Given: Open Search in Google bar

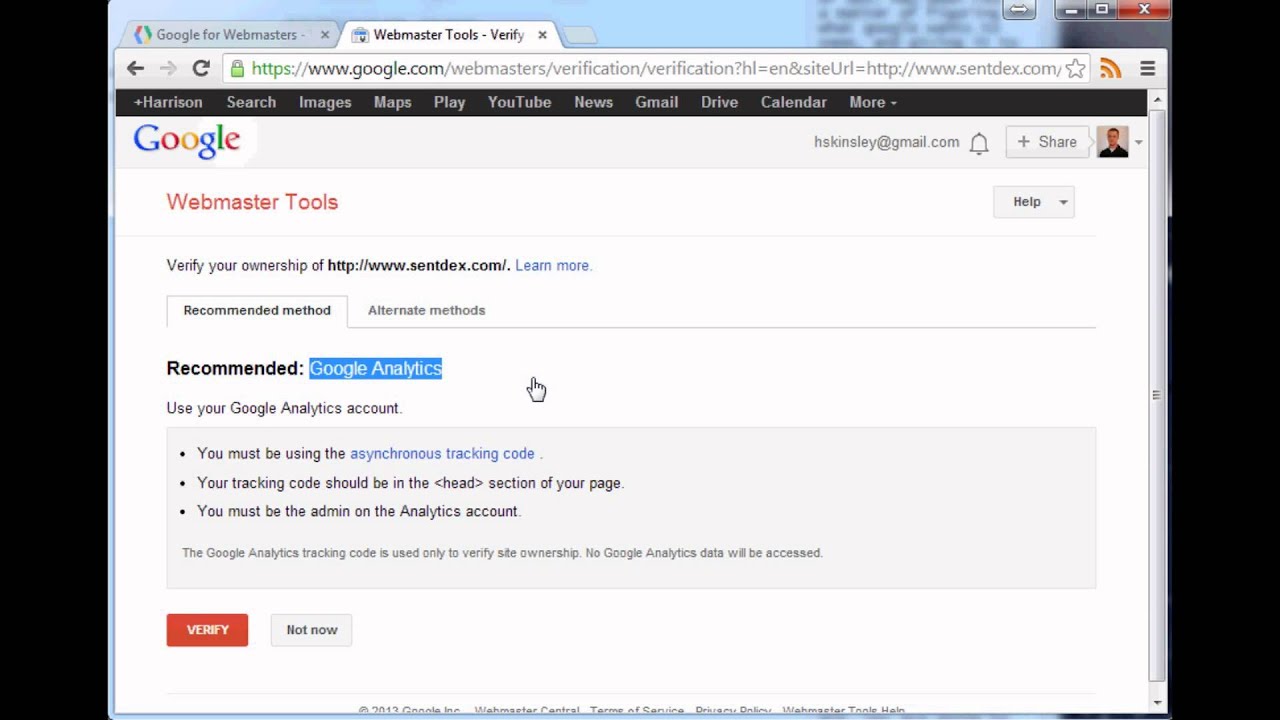Looking at the screenshot, I should [251, 102].
